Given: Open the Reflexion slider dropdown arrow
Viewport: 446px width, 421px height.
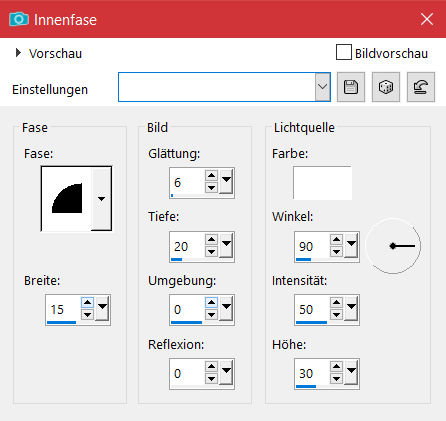Looking at the screenshot, I should tap(226, 373).
